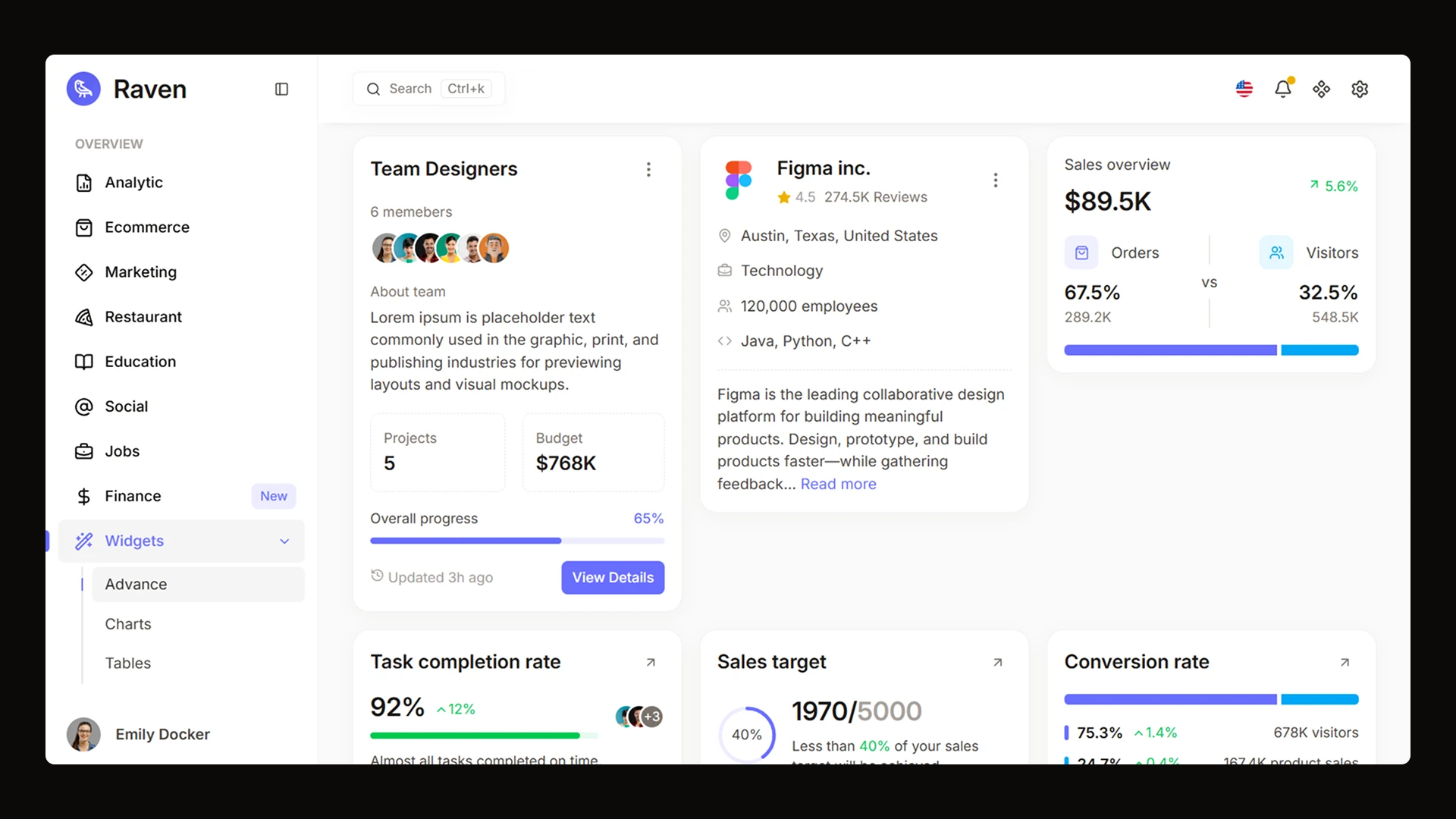Click the Visitors users icon

coord(1276,253)
